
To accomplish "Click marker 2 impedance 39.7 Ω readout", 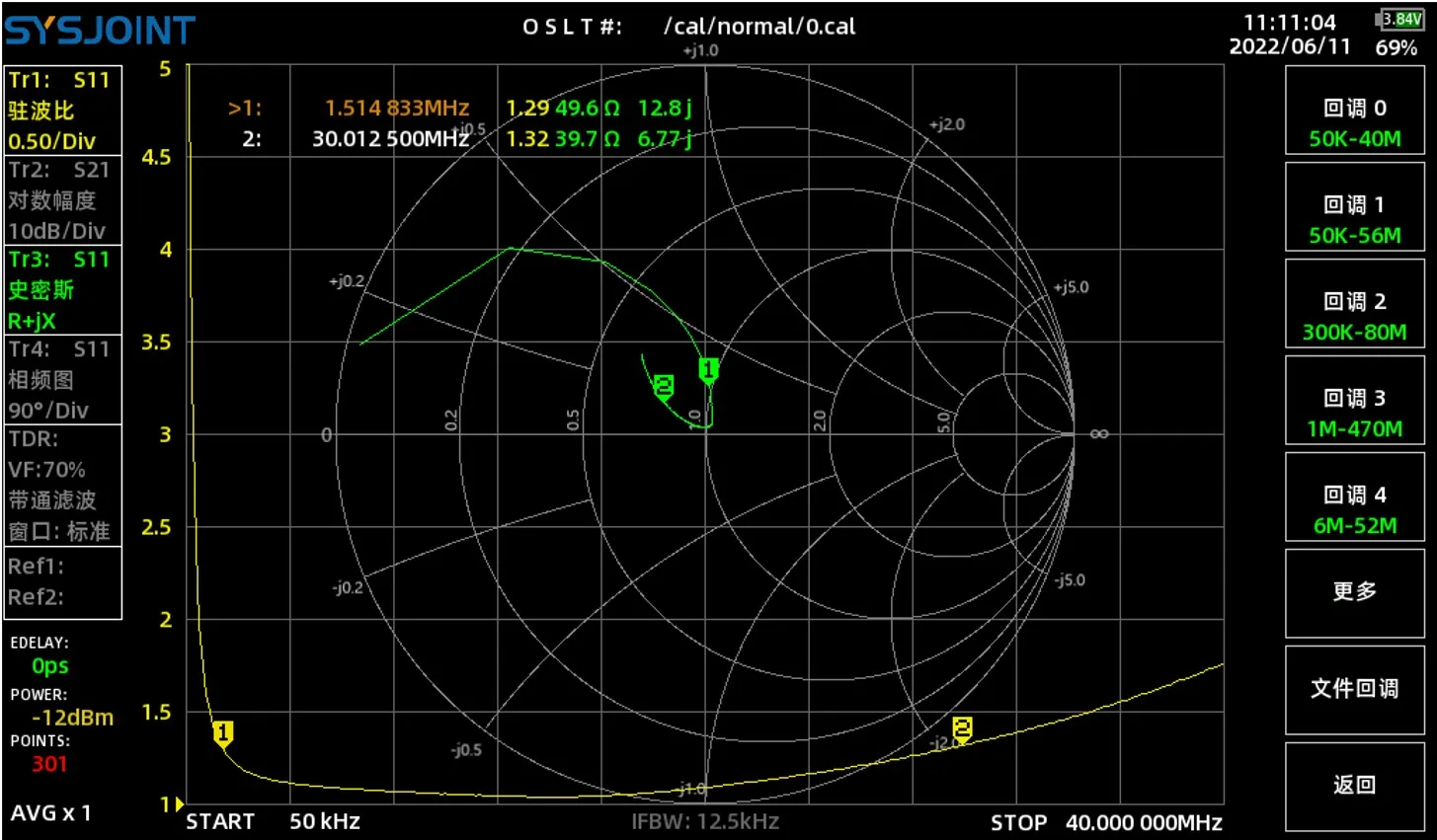I will 587,138.
